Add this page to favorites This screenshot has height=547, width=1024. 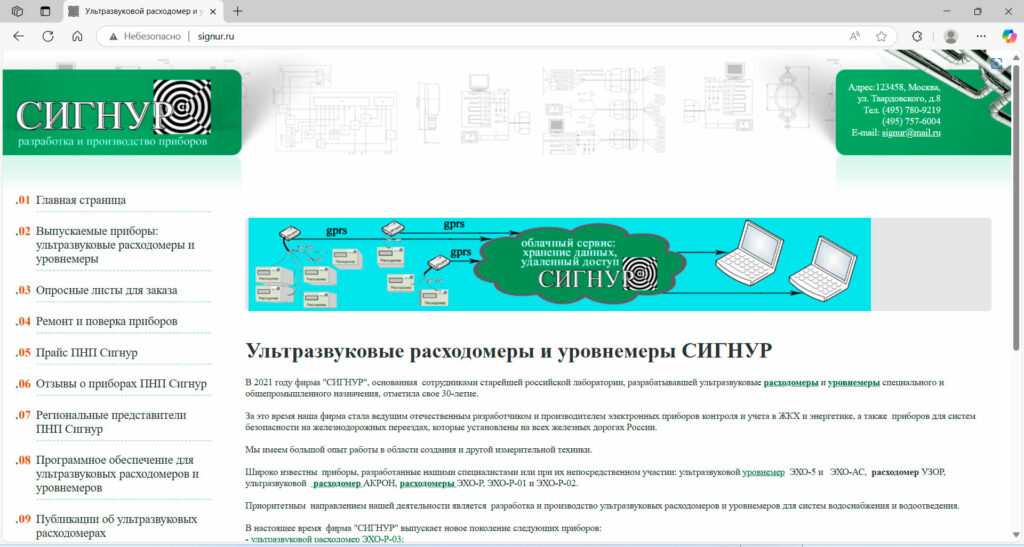click(x=881, y=37)
